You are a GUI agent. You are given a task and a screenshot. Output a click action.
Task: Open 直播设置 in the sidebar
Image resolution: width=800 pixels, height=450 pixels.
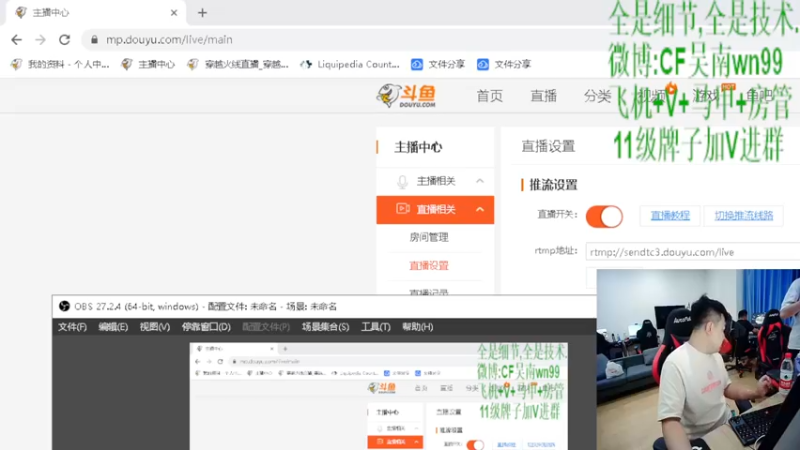click(429, 265)
